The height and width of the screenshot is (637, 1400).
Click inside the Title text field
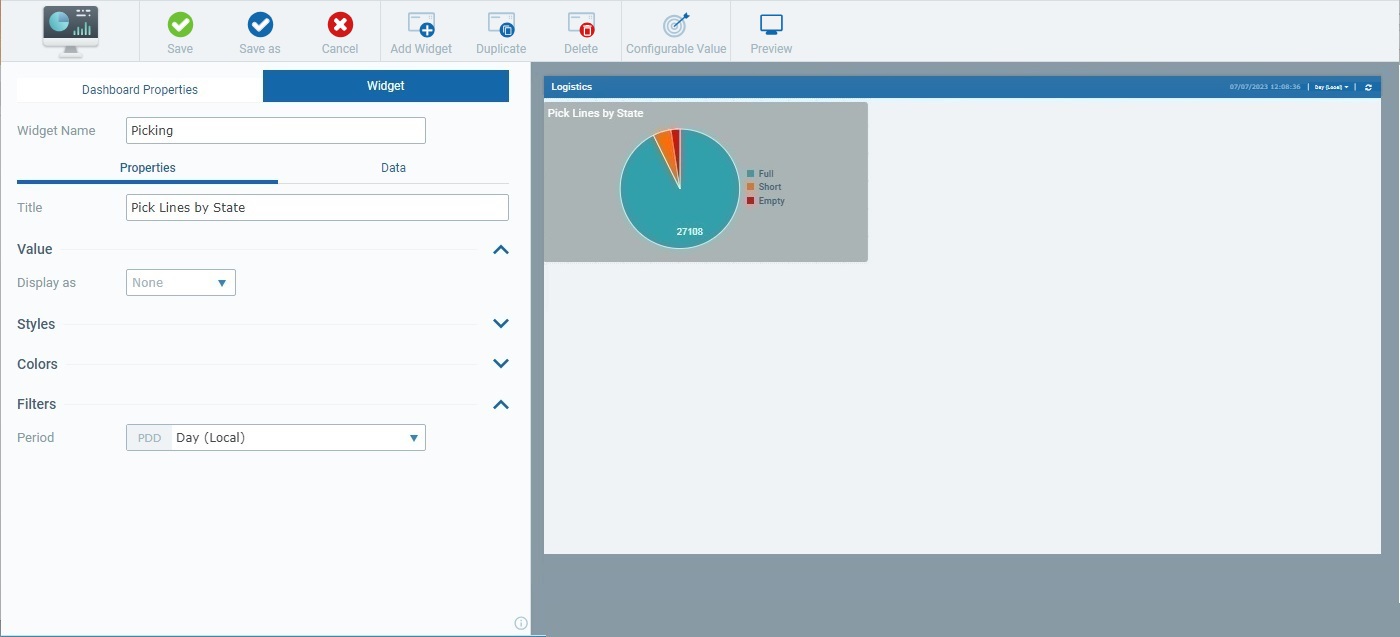click(316, 207)
